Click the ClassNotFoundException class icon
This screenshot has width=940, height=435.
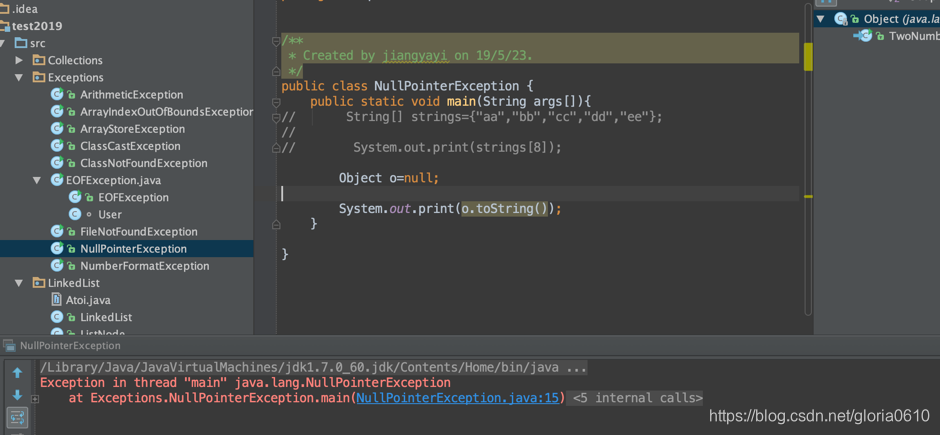click(57, 163)
